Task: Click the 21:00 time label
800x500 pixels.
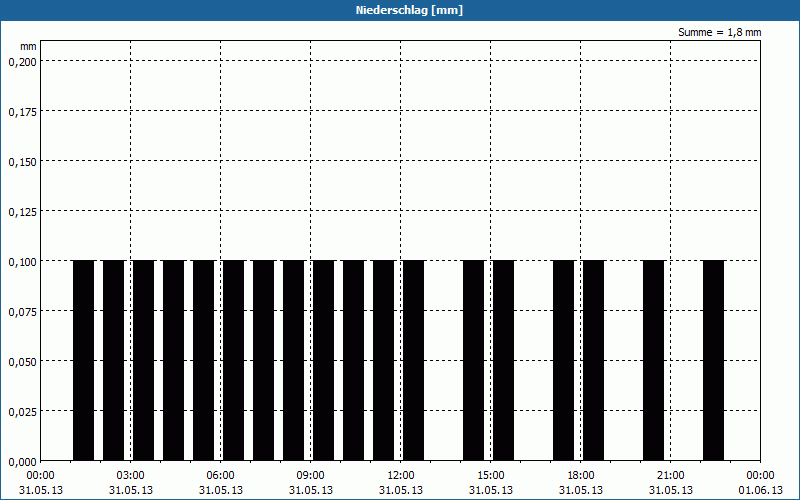Action: [670, 476]
